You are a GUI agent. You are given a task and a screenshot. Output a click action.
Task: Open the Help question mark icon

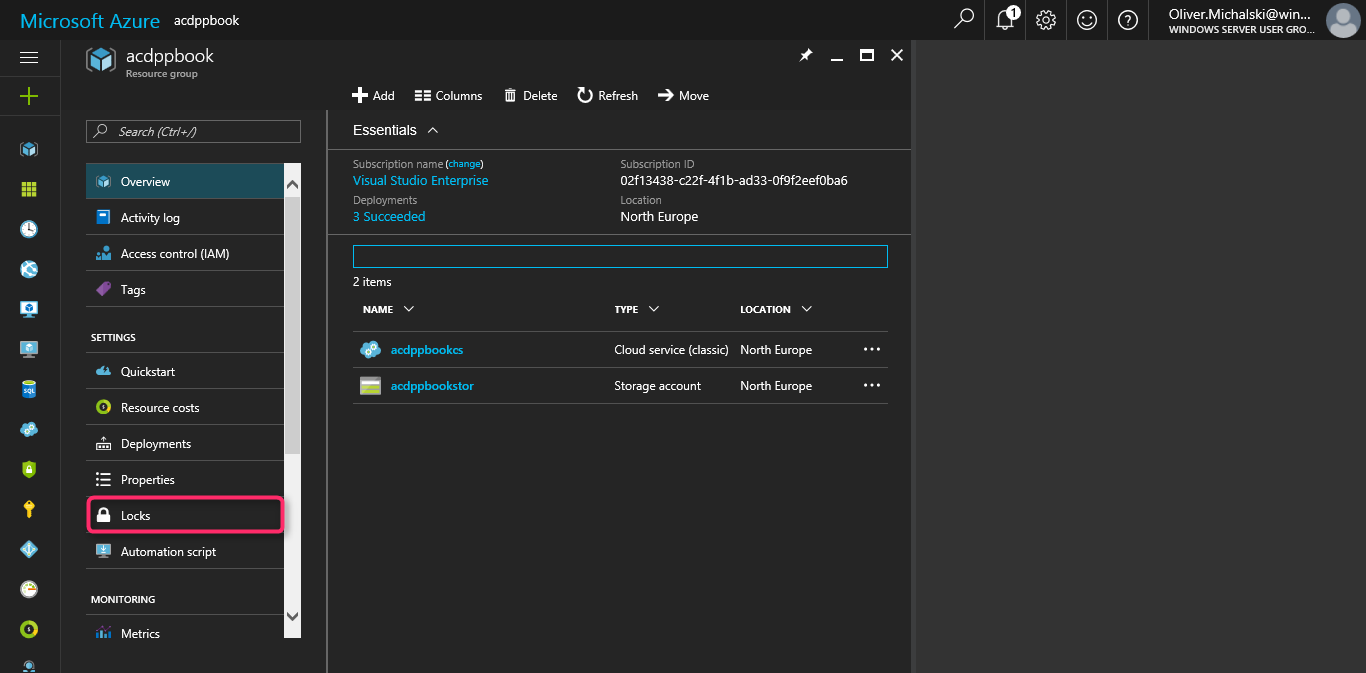1128,20
